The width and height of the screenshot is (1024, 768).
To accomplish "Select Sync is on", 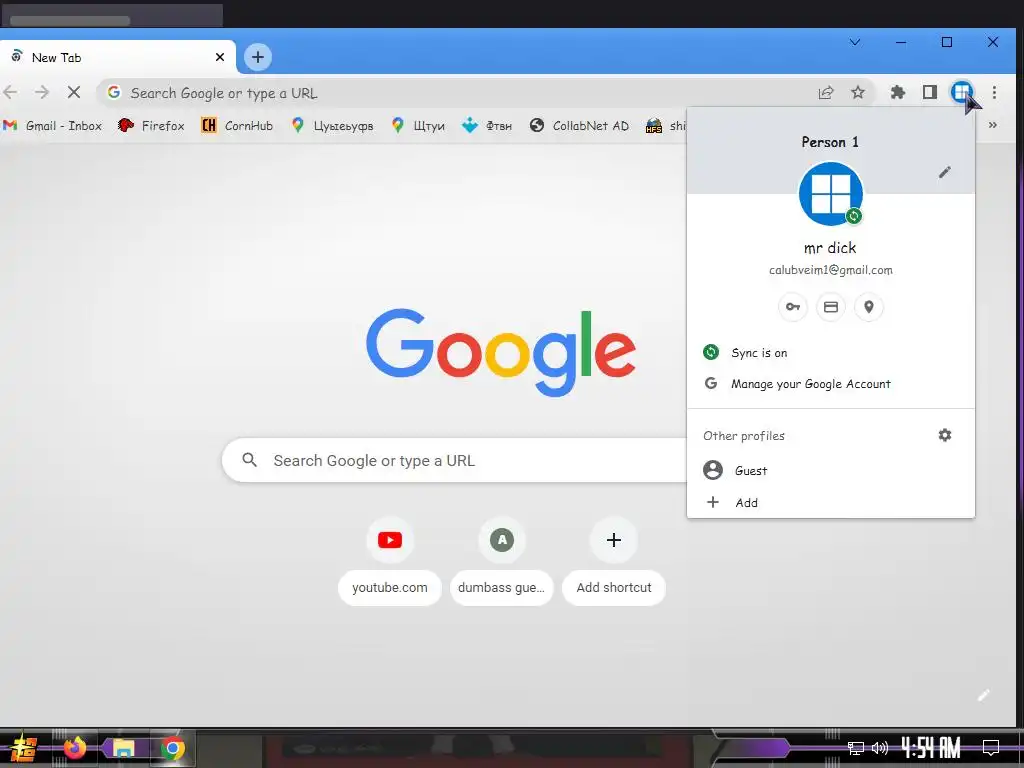I will [x=831, y=353].
